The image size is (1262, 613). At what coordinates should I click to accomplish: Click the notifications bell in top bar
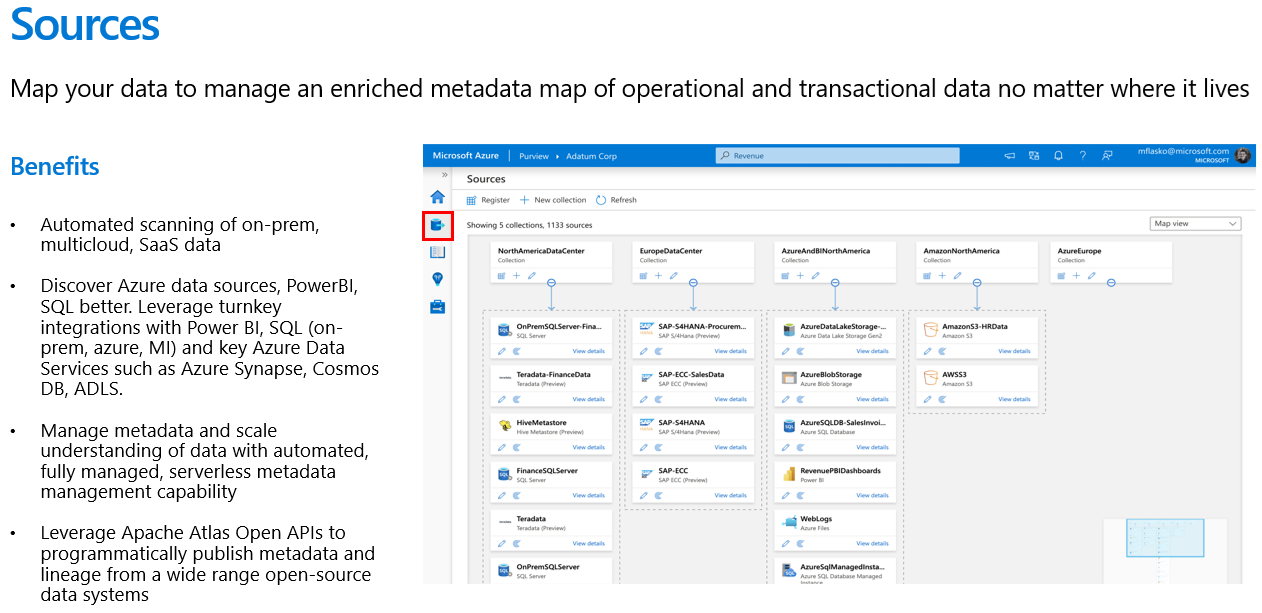click(1058, 156)
